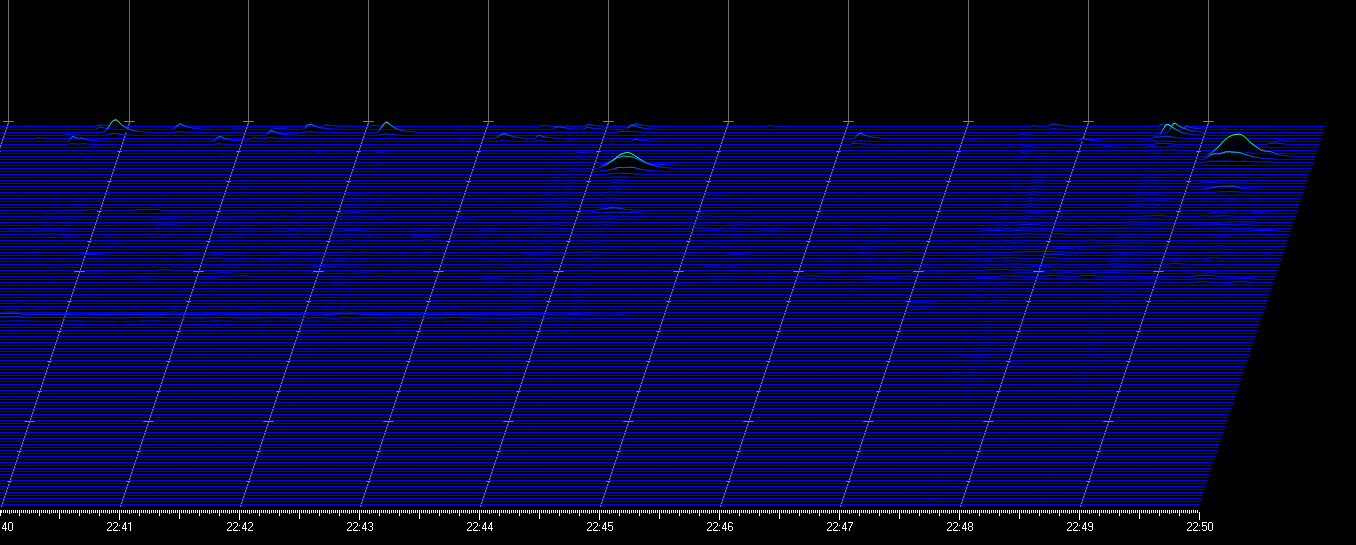
Task: Select the 22:43 time axis label
Action: (x=360, y=526)
